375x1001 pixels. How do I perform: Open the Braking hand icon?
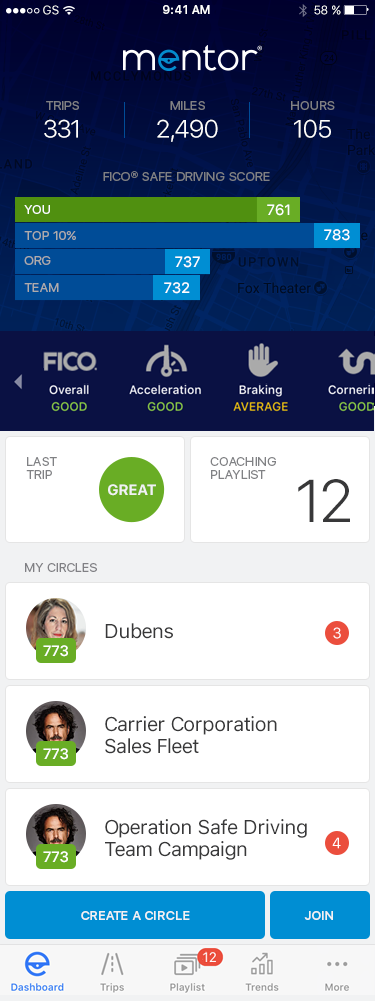pos(261,360)
